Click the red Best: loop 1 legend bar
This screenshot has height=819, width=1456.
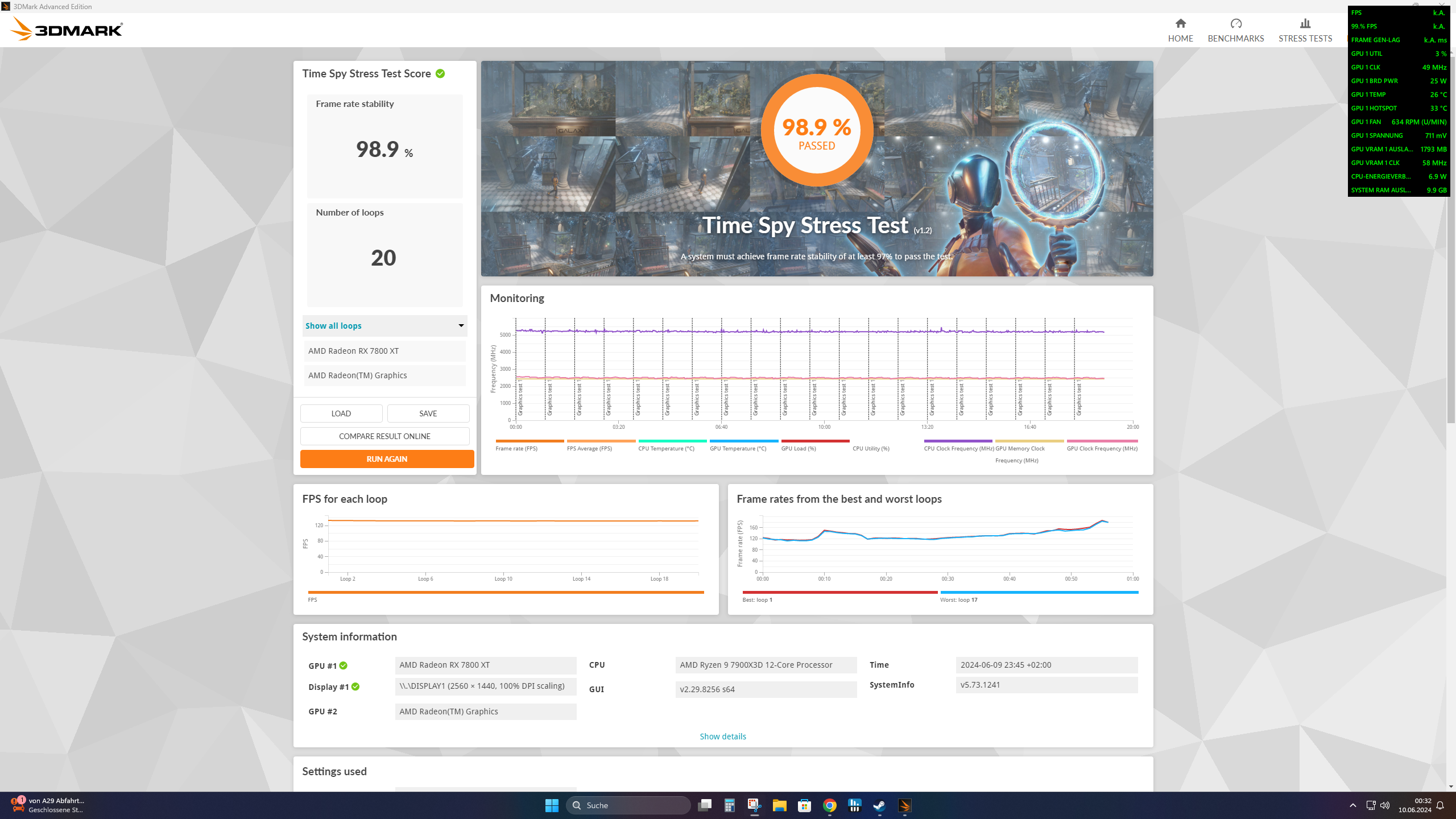pyautogui.click(x=839, y=592)
